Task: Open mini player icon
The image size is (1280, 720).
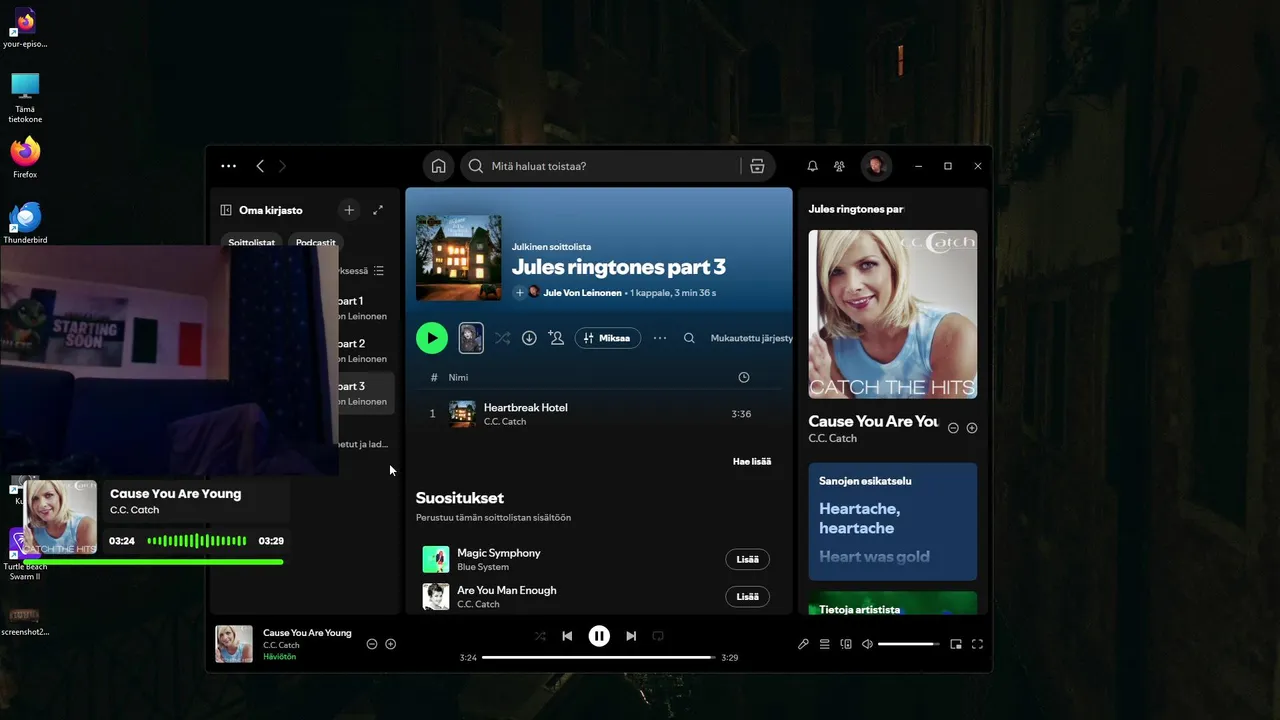Action: pos(956,644)
